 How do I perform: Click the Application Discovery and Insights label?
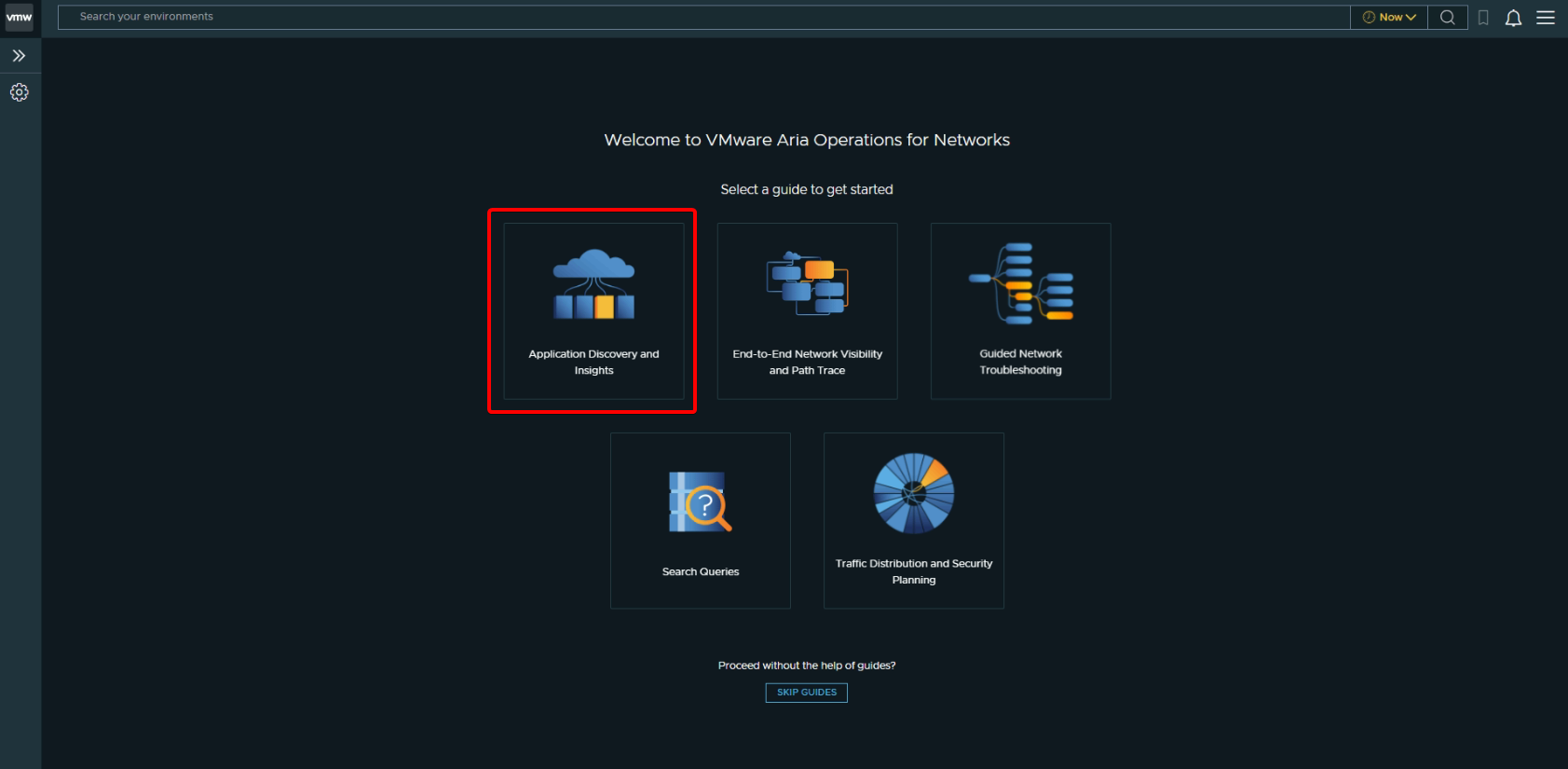(x=593, y=362)
